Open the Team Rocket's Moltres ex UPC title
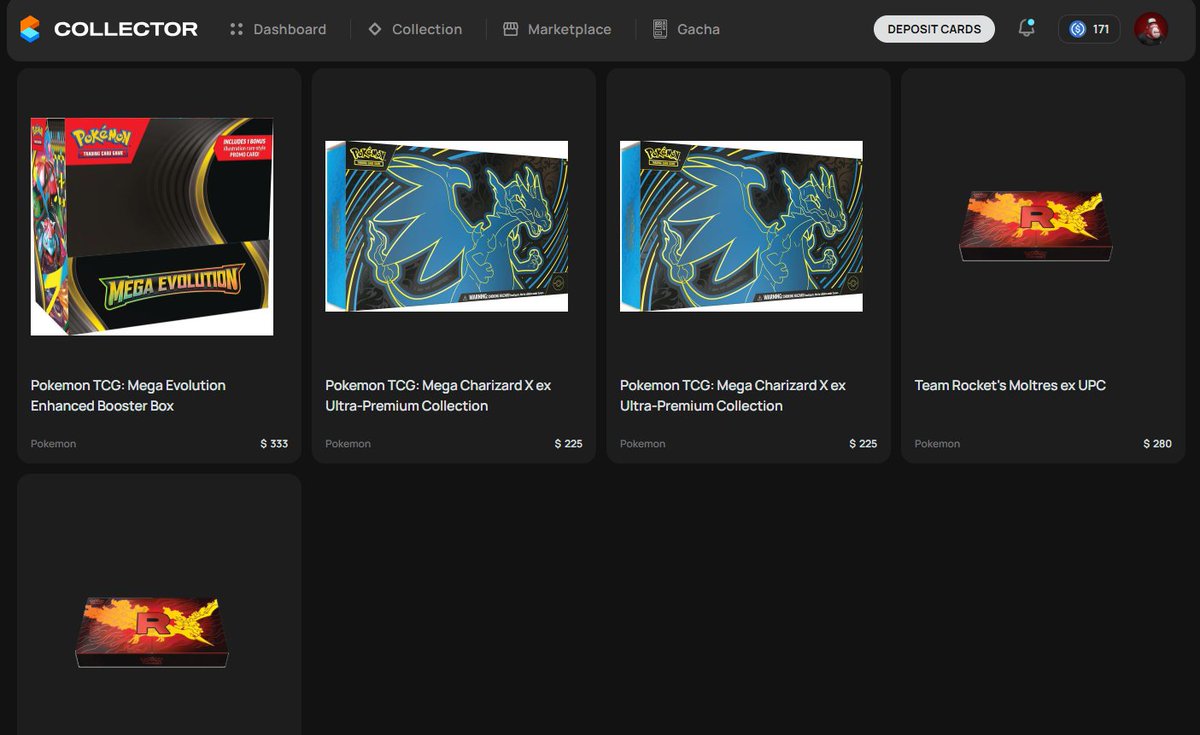Image resolution: width=1200 pixels, height=735 pixels. 1010,385
